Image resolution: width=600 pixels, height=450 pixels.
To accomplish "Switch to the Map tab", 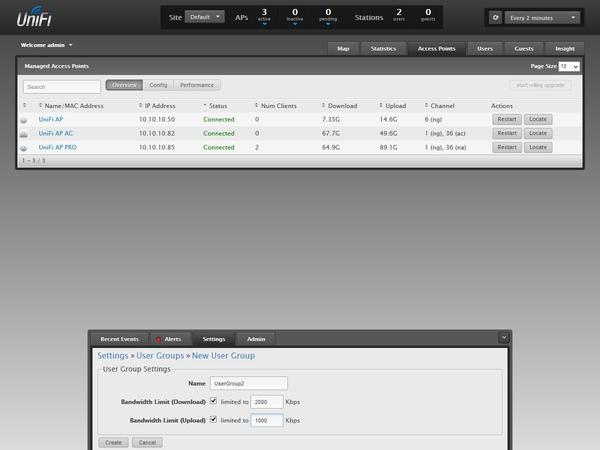I will coord(343,49).
